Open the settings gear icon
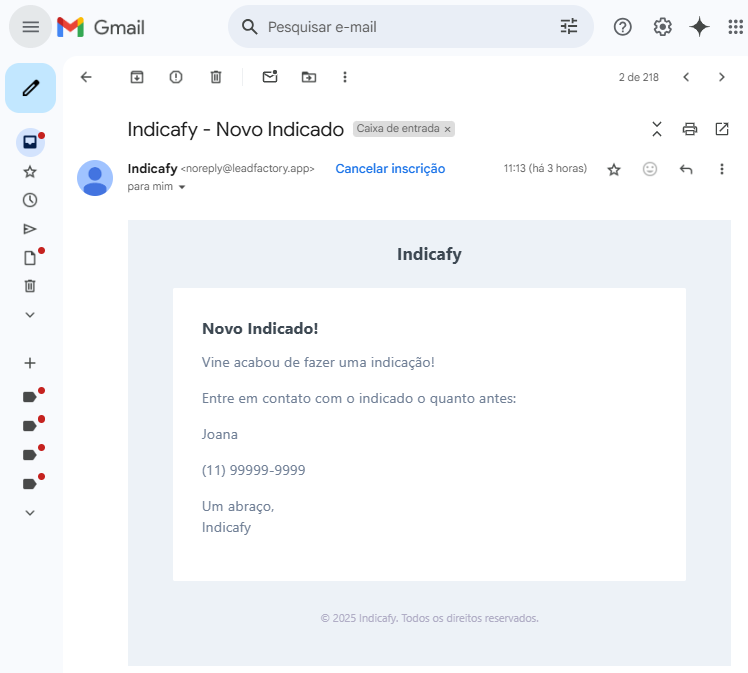748x673 pixels. tap(663, 27)
